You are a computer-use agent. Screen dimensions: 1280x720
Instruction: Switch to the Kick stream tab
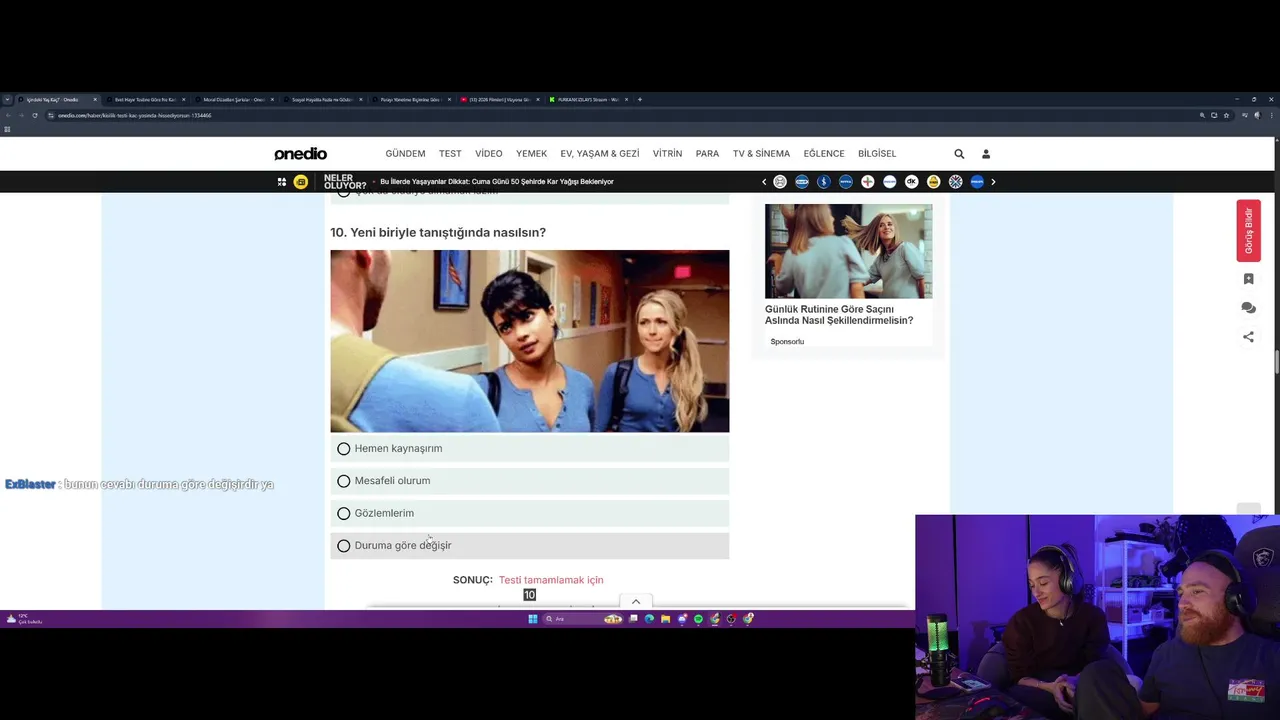587,100
